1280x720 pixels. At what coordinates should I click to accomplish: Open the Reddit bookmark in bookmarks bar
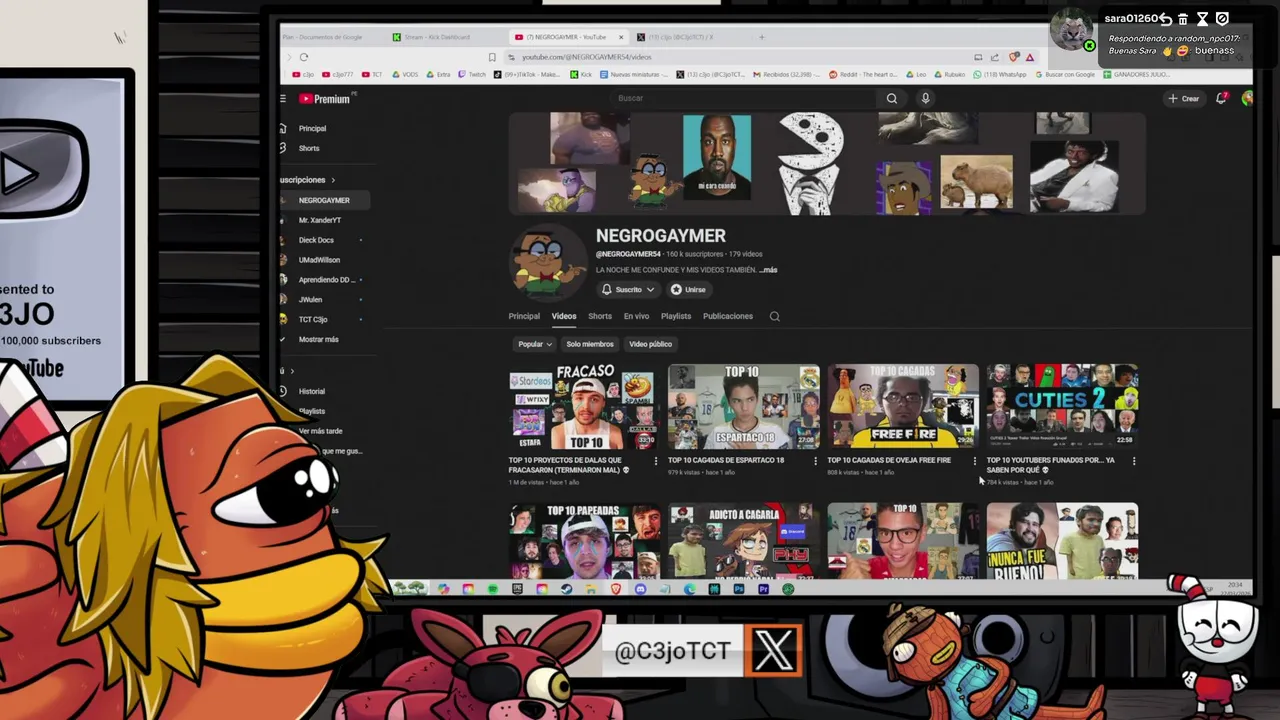(864, 74)
